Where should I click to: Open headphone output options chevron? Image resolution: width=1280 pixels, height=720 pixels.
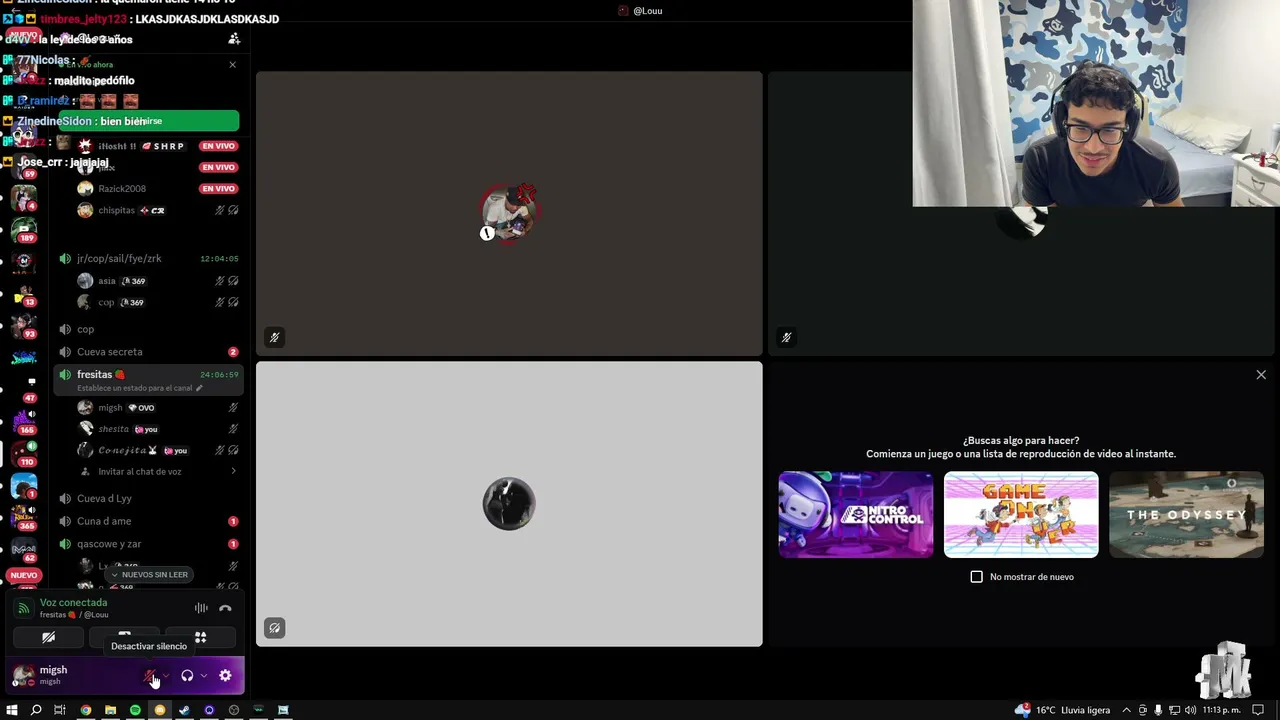click(x=203, y=676)
